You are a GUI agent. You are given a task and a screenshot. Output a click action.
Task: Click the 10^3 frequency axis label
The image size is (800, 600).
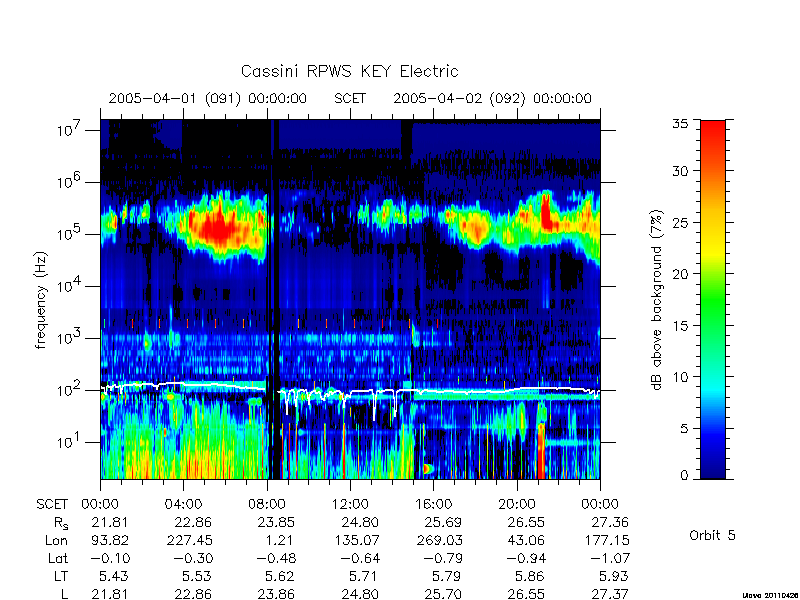pyautogui.click(x=70, y=337)
